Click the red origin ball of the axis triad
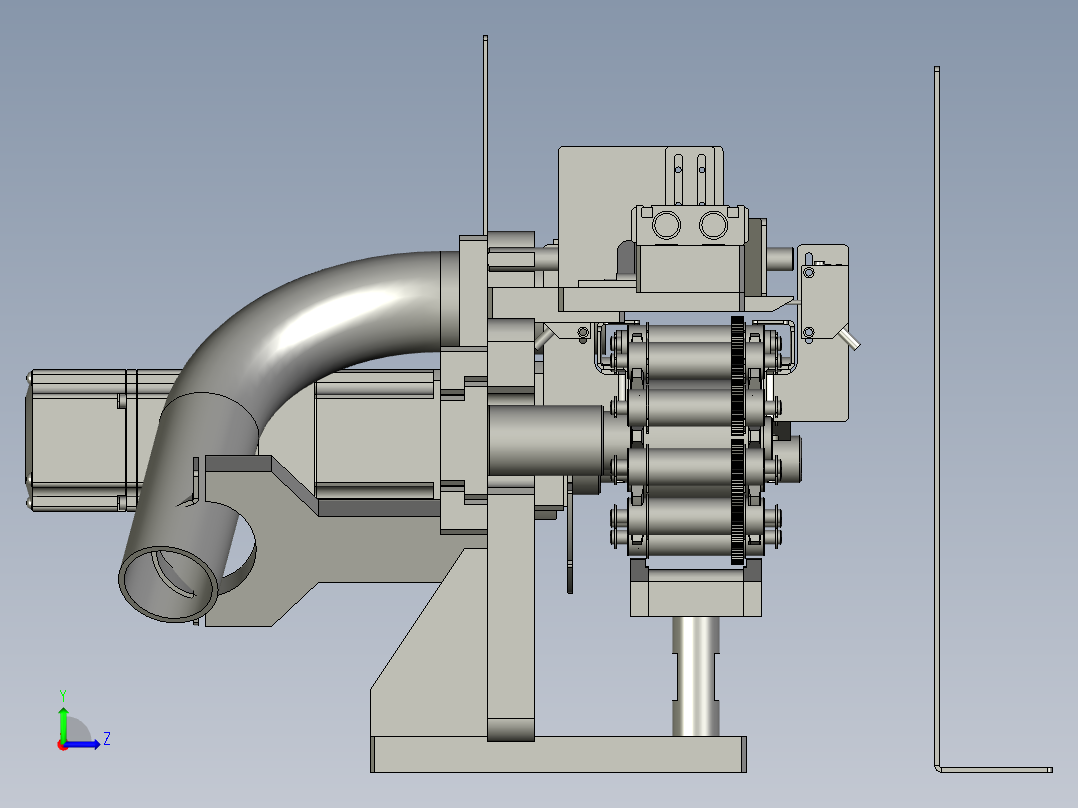Screen dimensions: 1078x808 click(x=63, y=745)
